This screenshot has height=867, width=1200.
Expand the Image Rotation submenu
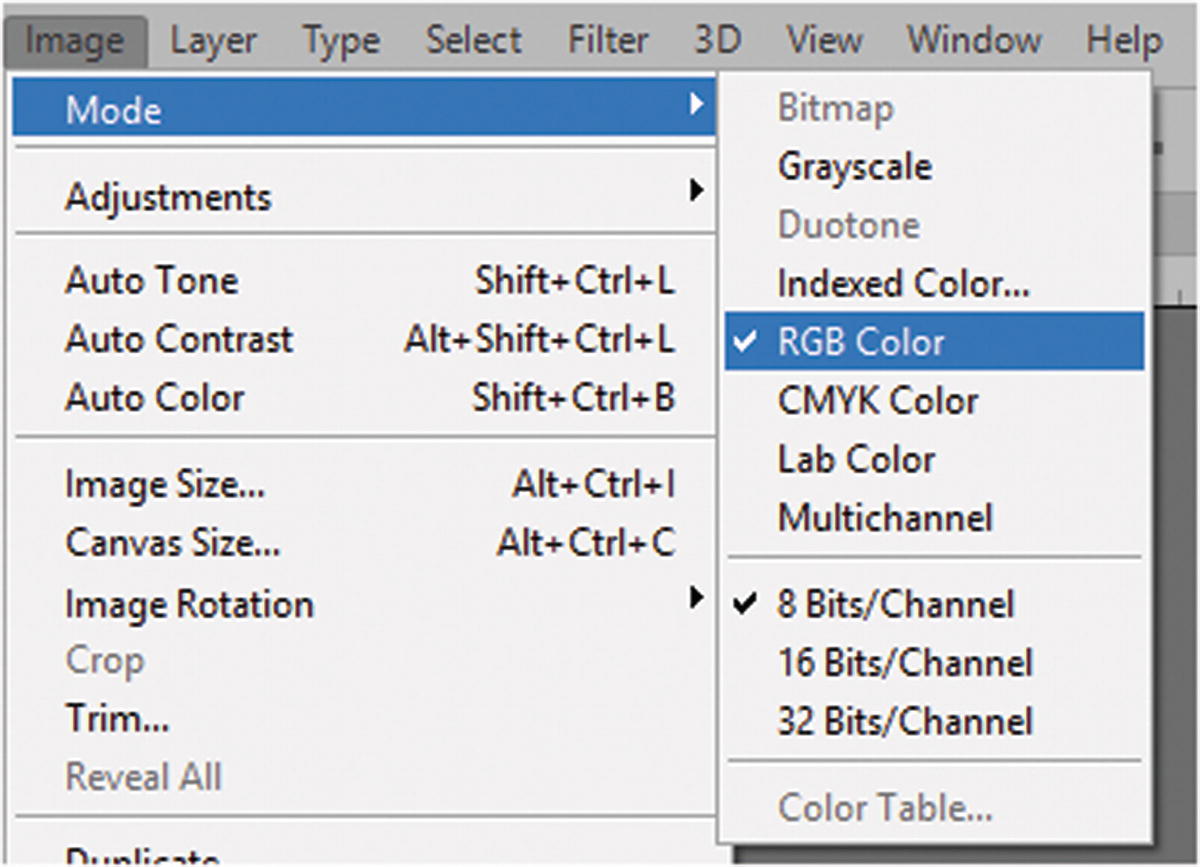click(x=189, y=604)
